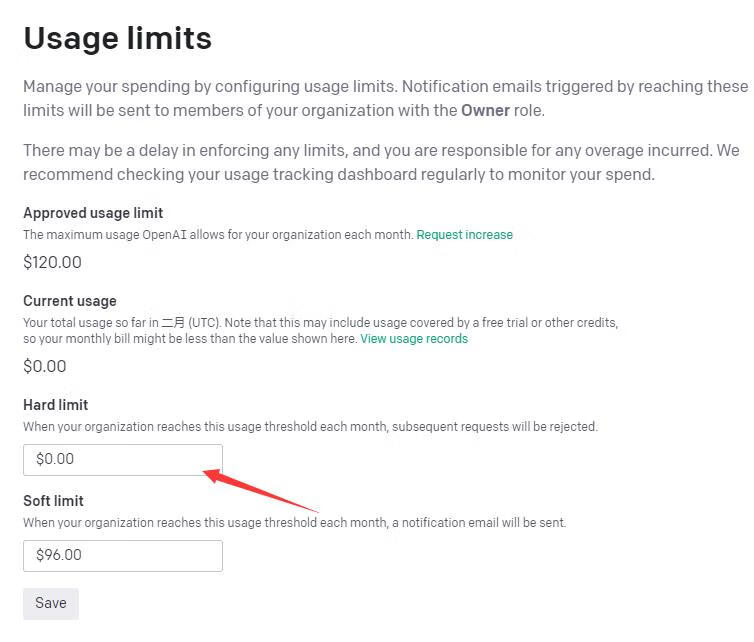Focus the Soft limit $96.00 field
The image size is (754, 642).
coord(123,556)
